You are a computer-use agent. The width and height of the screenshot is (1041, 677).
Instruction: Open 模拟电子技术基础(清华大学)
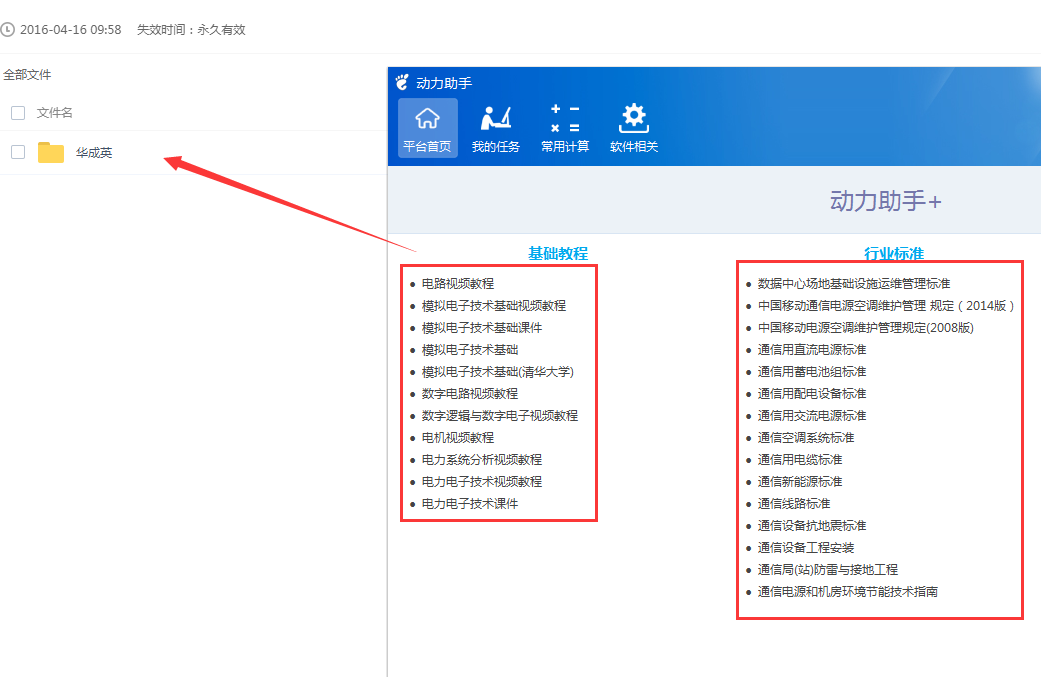tap(498, 371)
